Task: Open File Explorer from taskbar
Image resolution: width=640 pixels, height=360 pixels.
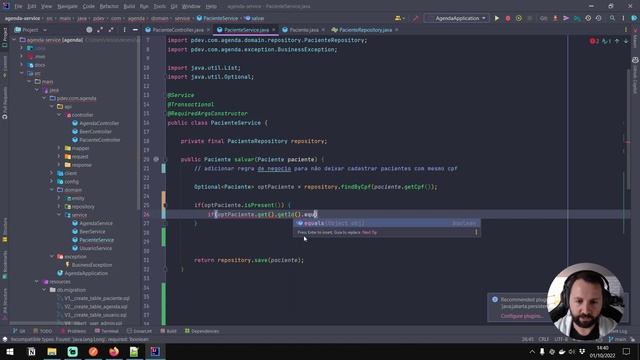Action: tap(52, 351)
